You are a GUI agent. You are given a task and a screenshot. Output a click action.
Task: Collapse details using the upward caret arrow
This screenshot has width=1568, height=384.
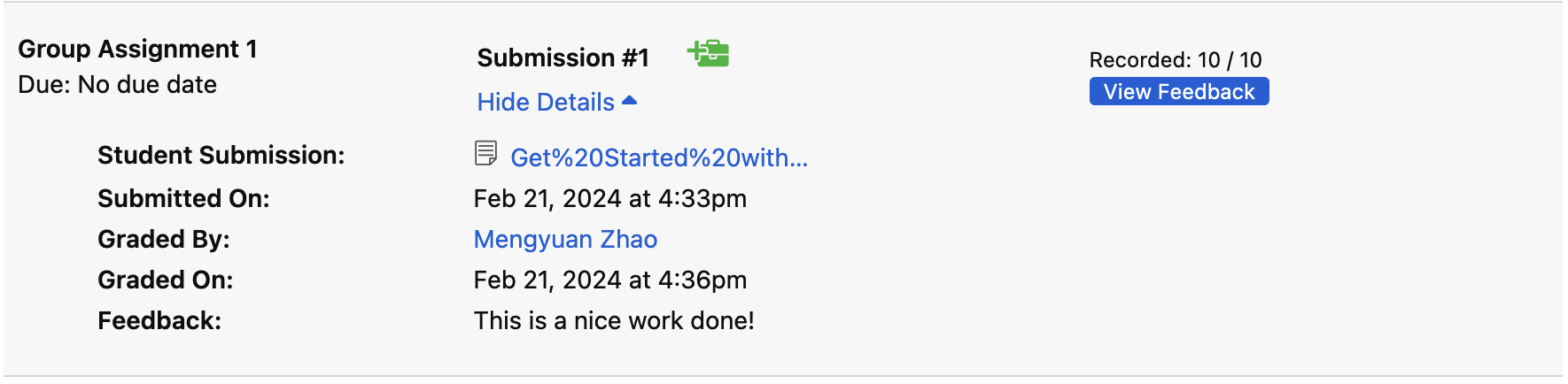click(630, 101)
